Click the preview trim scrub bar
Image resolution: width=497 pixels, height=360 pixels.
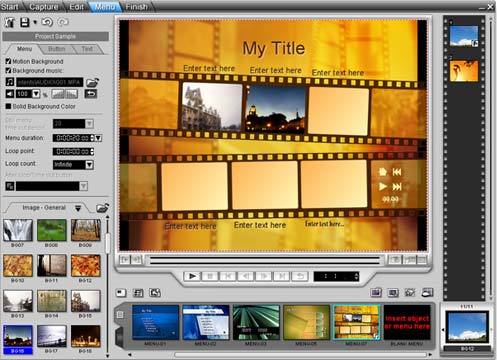point(265,260)
